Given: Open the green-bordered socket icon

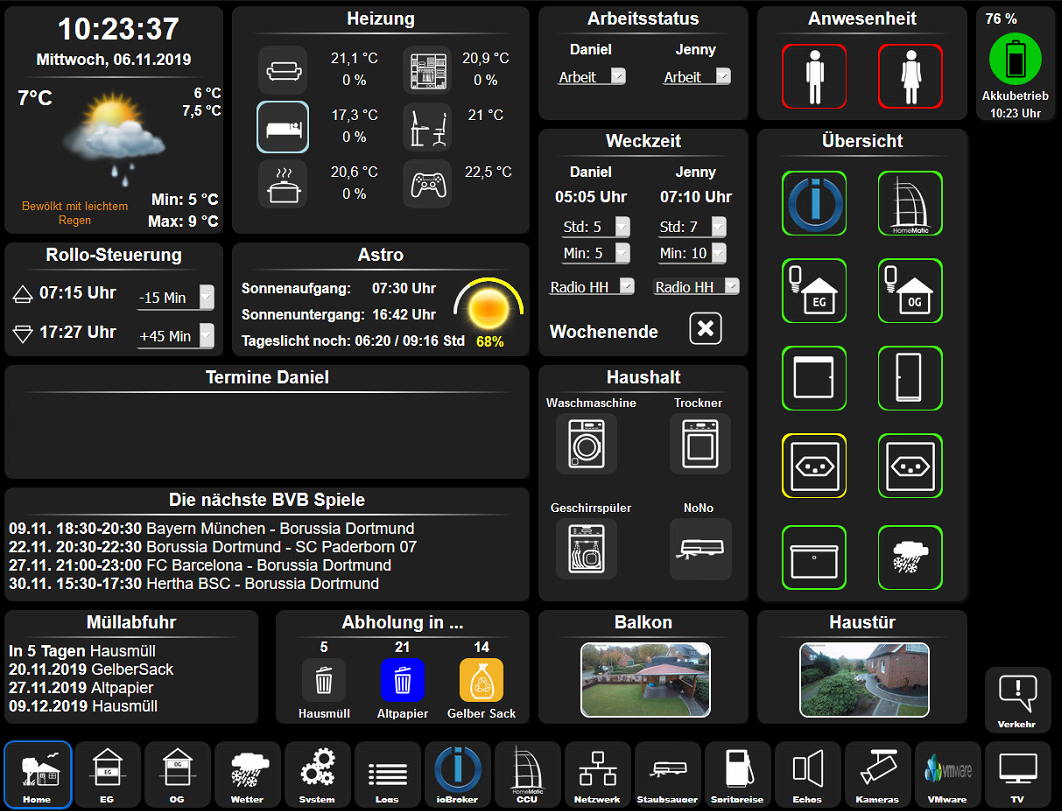Looking at the screenshot, I should [x=910, y=465].
